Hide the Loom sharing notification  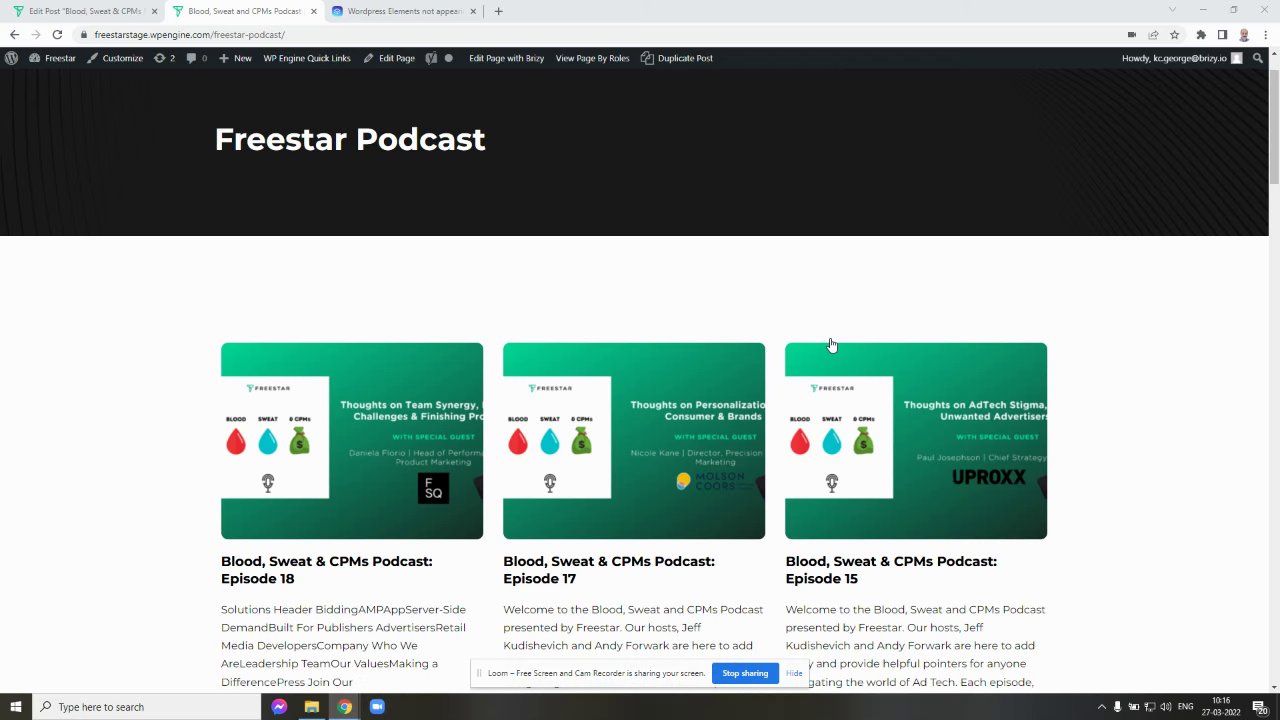[794, 673]
